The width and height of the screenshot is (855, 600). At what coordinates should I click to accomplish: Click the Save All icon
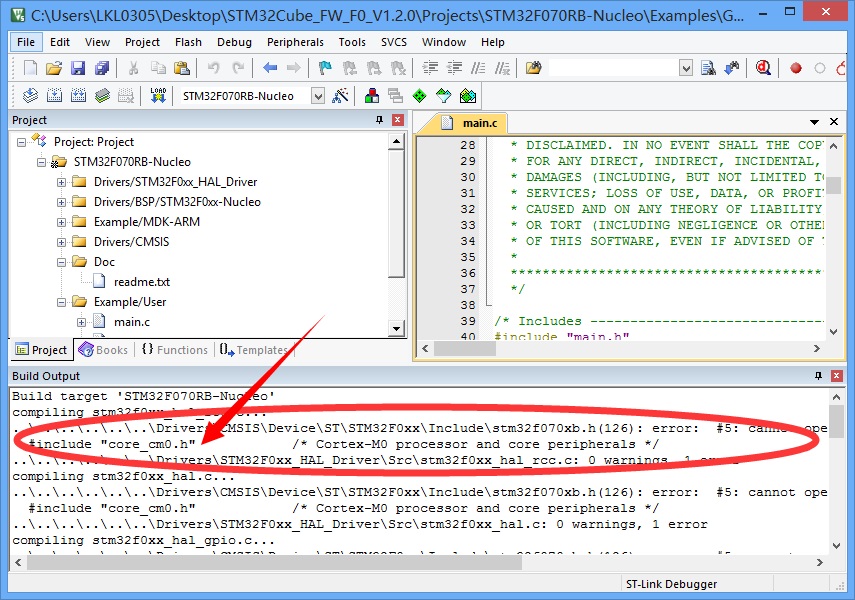tap(102, 68)
